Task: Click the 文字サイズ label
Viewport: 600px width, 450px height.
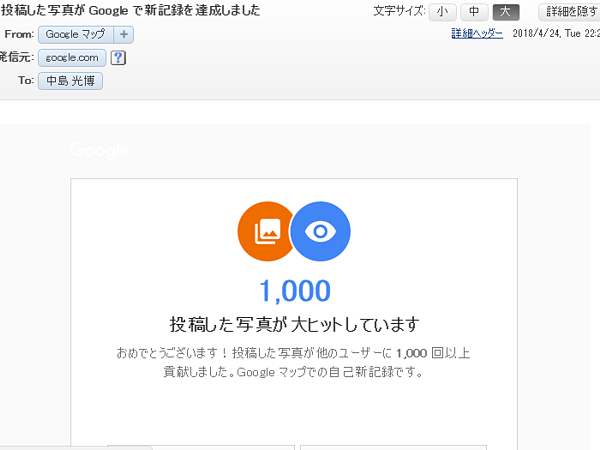Action: coord(399,11)
